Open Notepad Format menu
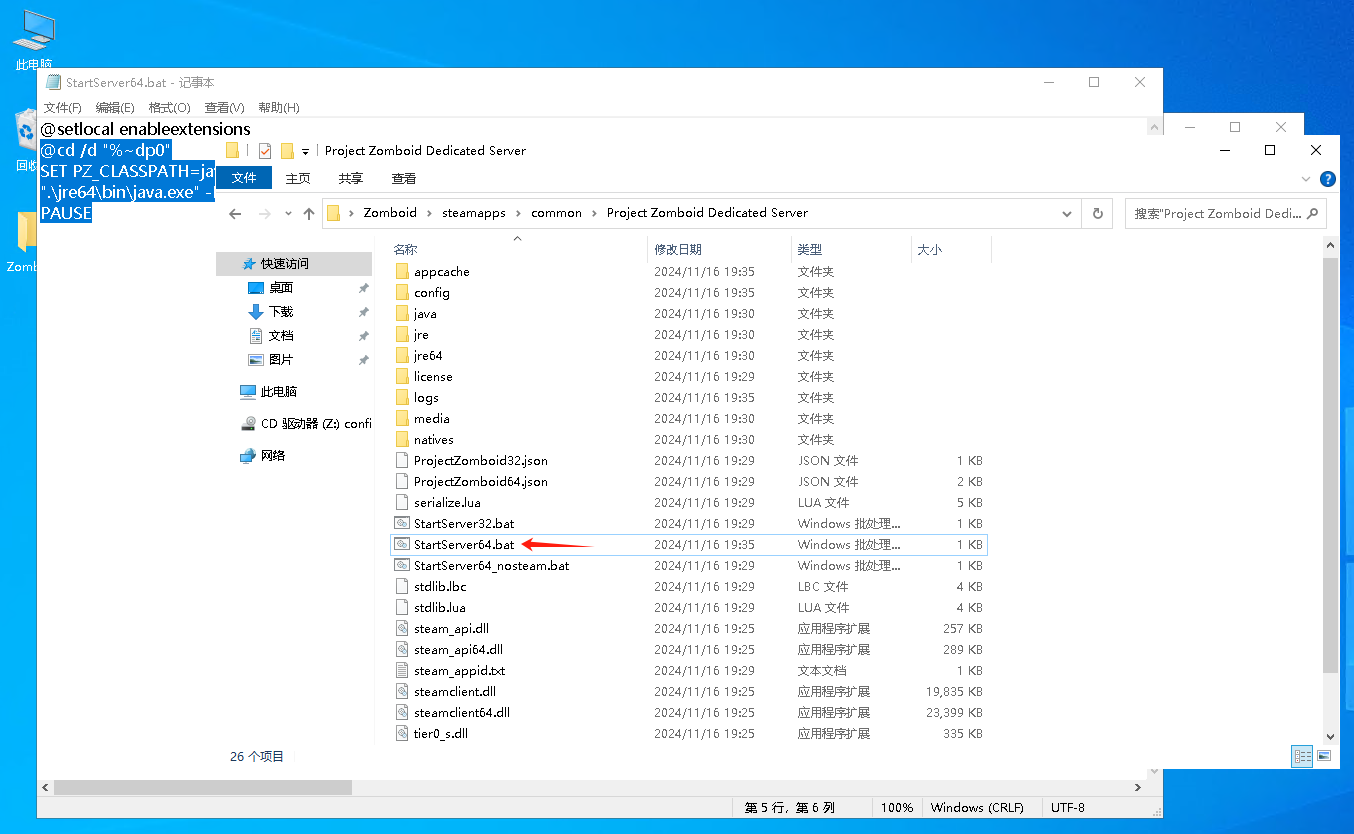 [169, 108]
